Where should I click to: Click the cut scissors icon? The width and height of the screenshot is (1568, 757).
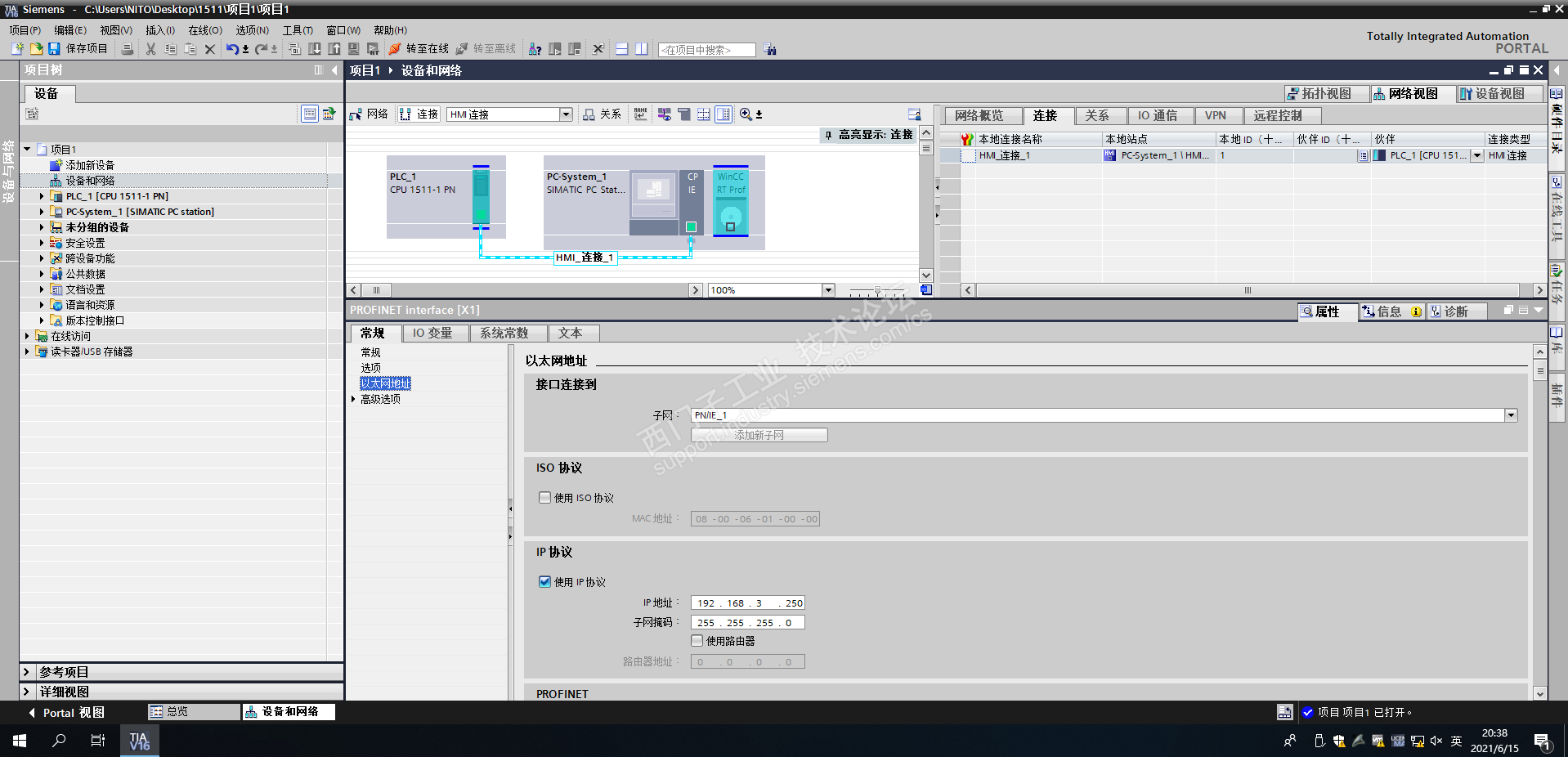(x=151, y=49)
